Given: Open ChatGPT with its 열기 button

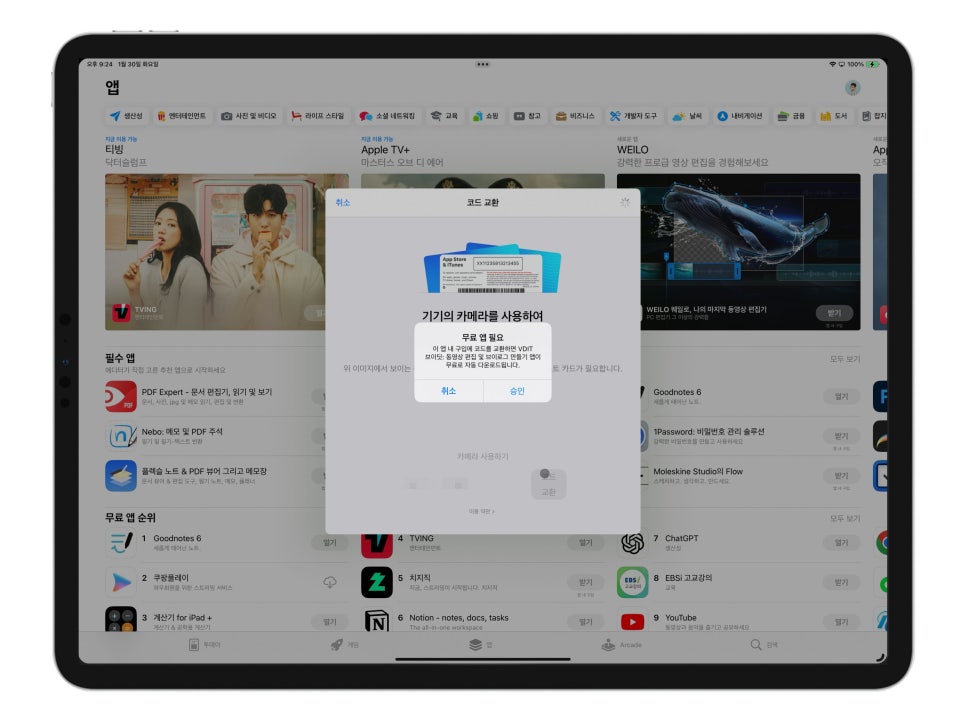Looking at the screenshot, I should coord(842,543).
